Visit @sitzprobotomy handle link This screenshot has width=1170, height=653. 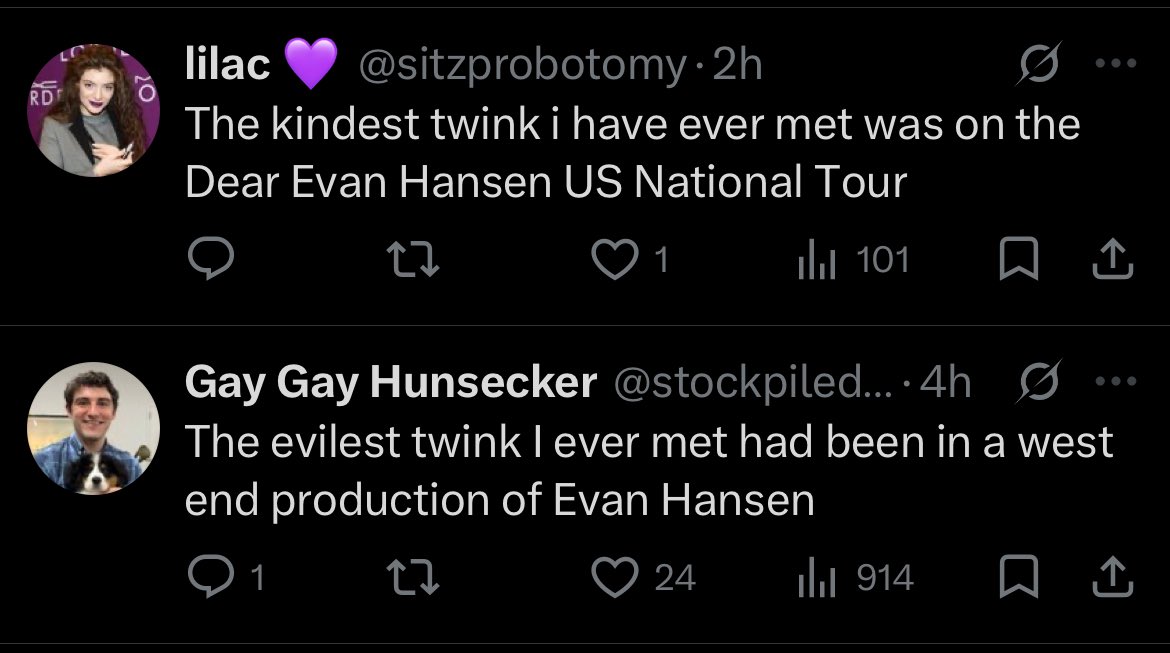click(x=522, y=65)
